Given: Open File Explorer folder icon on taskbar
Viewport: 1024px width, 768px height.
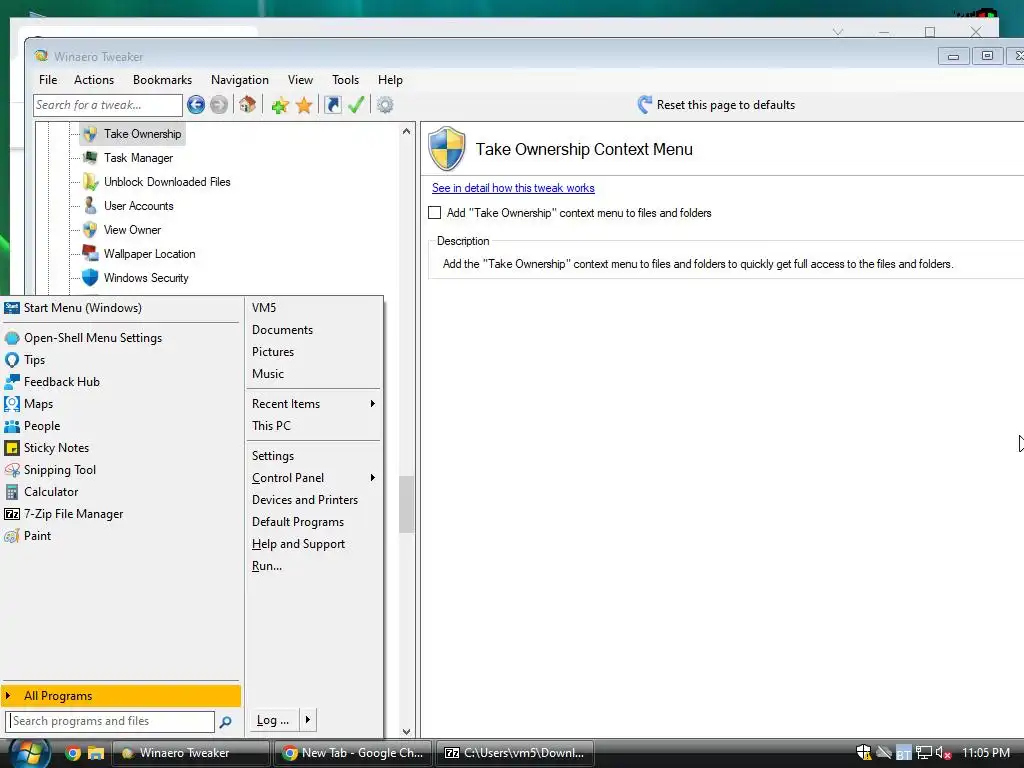Looking at the screenshot, I should coord(96,753).
